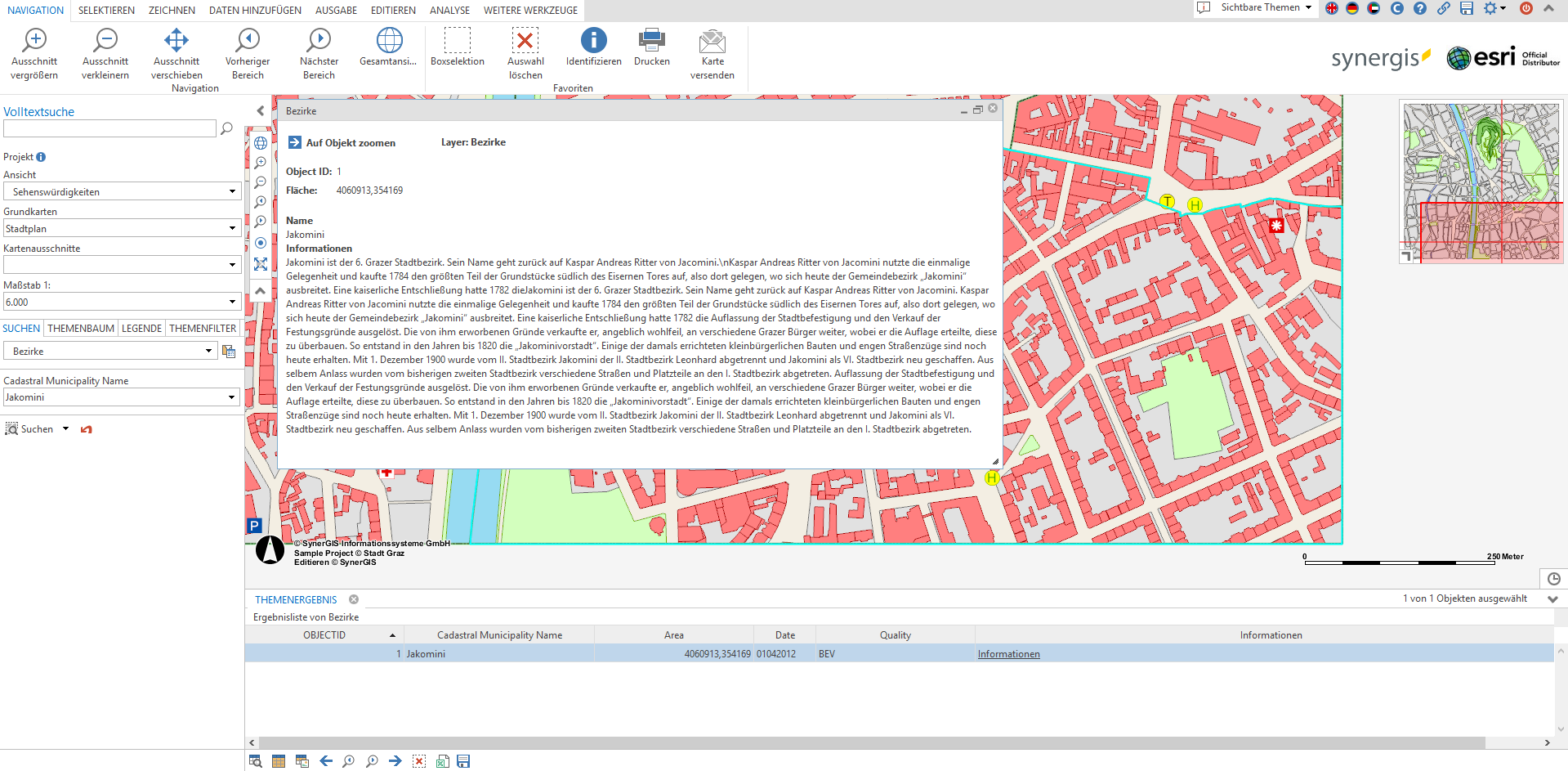
Task: Clear the selection with Auswahl löschen
Action: 525,49
